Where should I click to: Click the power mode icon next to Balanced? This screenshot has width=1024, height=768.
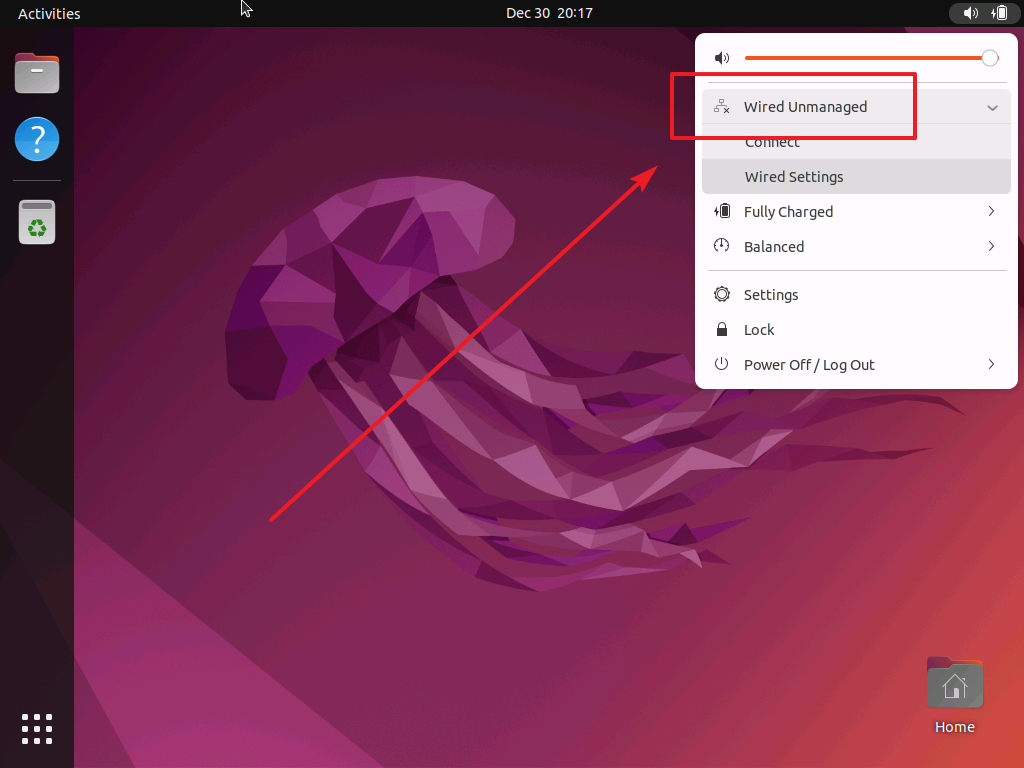[722, 246]
